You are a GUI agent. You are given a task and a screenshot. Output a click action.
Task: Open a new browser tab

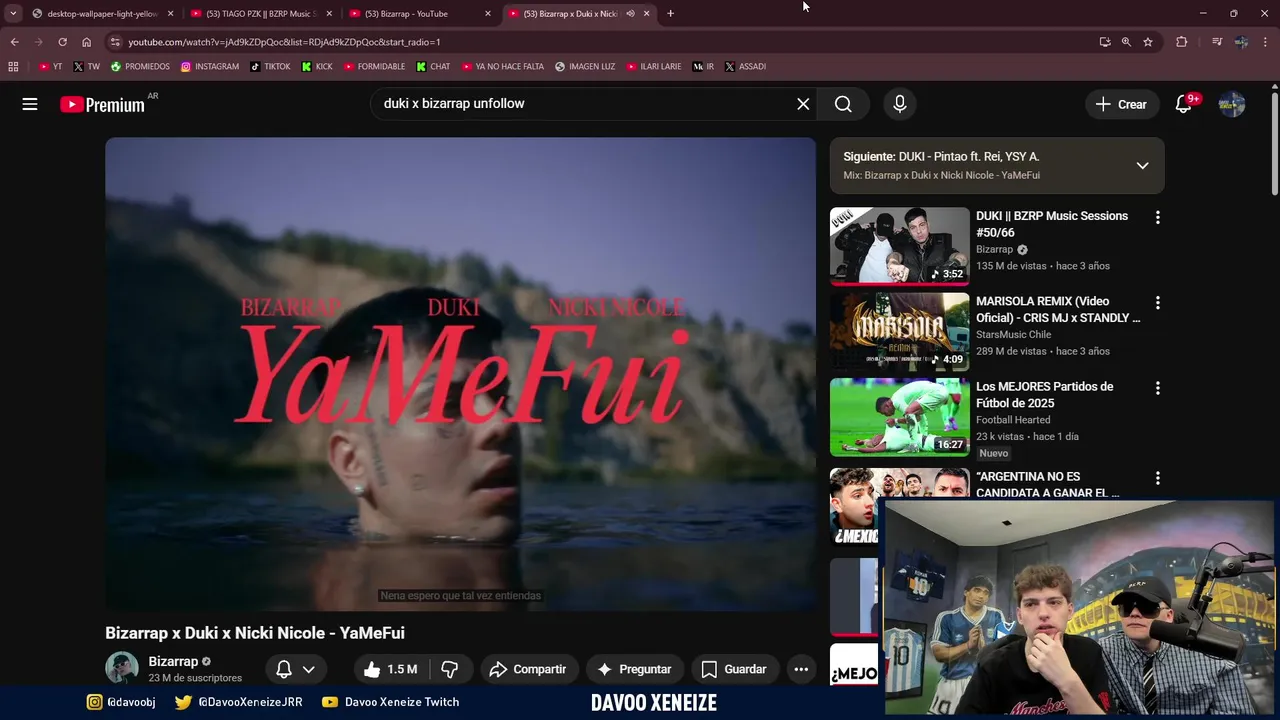pyautogui.click(x=670, y=14)
